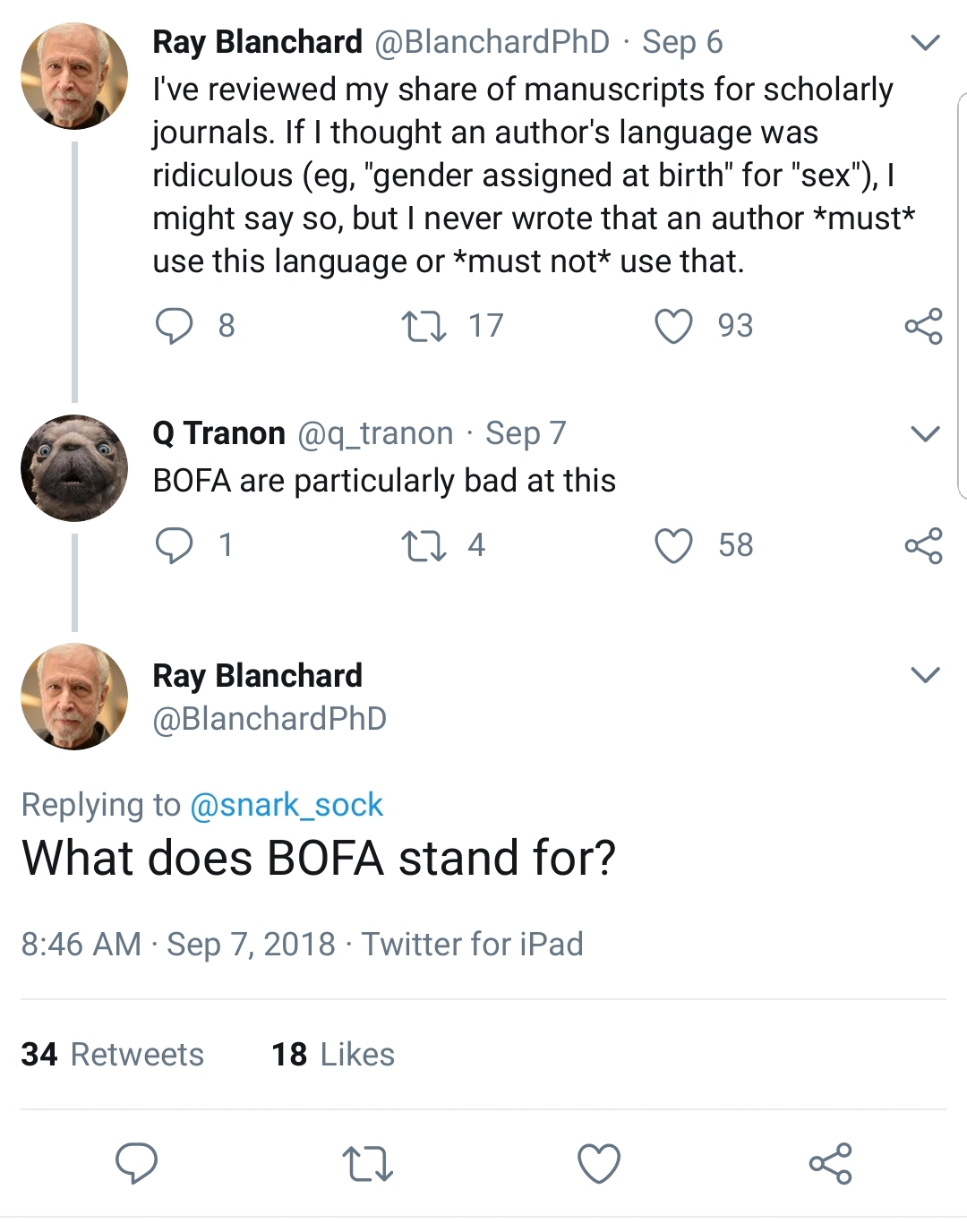Open options chevron on Q Tranon's tweet
This screenshot has width=967, height=1232.
(924, 434)
